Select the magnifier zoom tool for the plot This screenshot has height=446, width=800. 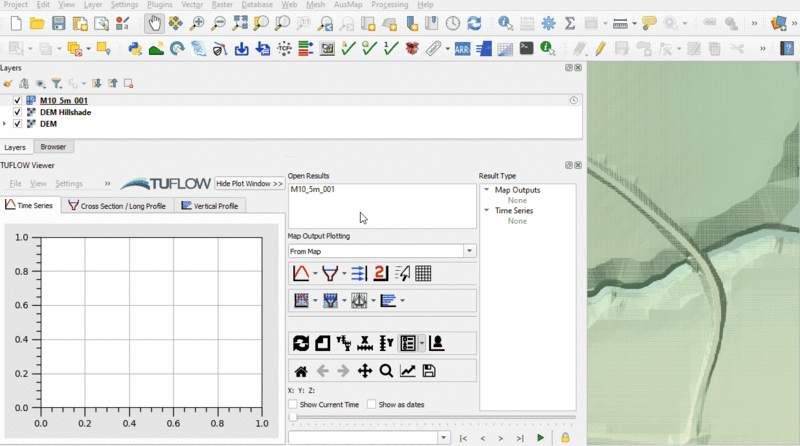386,371
